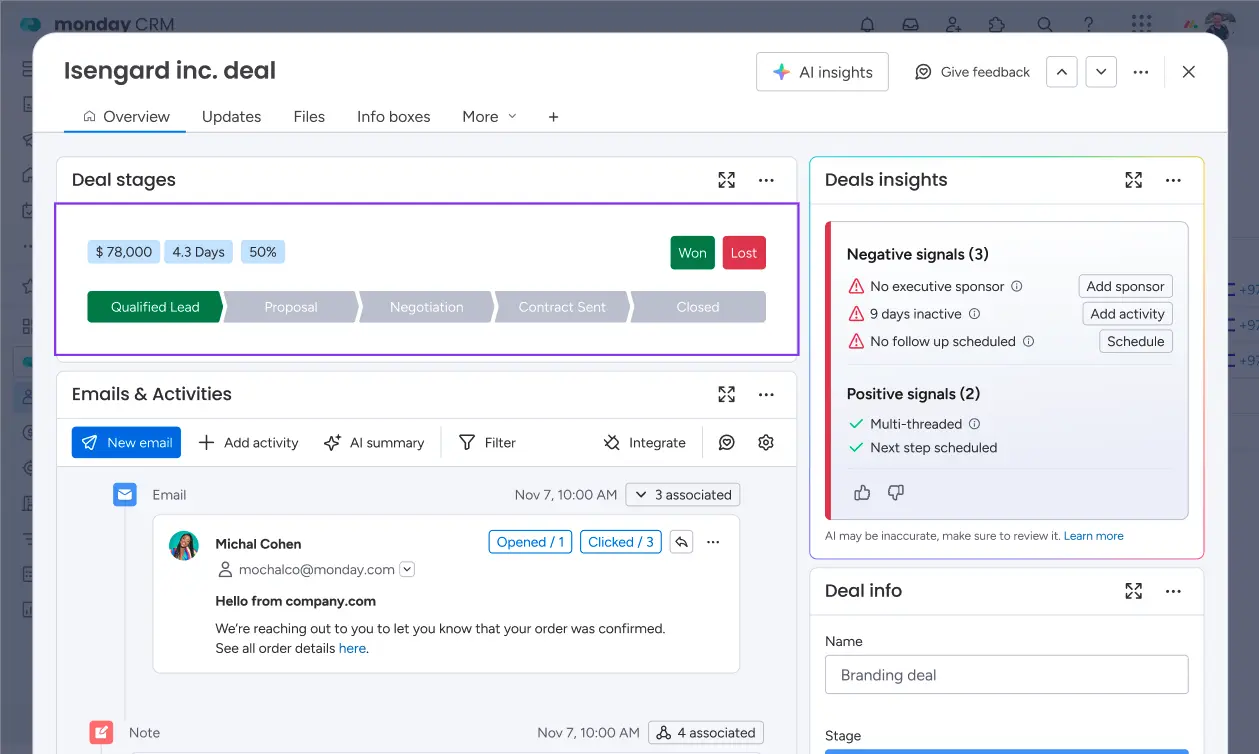This screenshot has width=1259, height=754.
Task: Click Give feedback button
Action: [972, 72]
